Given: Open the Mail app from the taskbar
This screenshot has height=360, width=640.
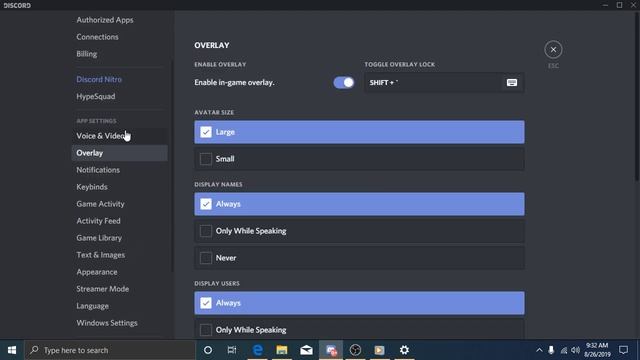Looking at the screenshot, I should point(306,350).
